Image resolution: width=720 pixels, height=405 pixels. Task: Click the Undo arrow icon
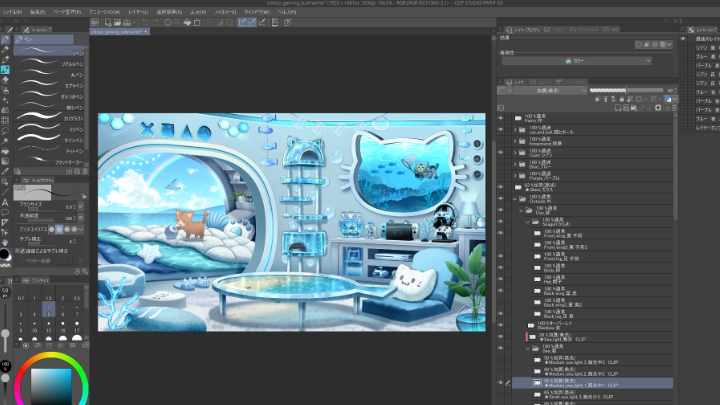(x=145, y=22)
